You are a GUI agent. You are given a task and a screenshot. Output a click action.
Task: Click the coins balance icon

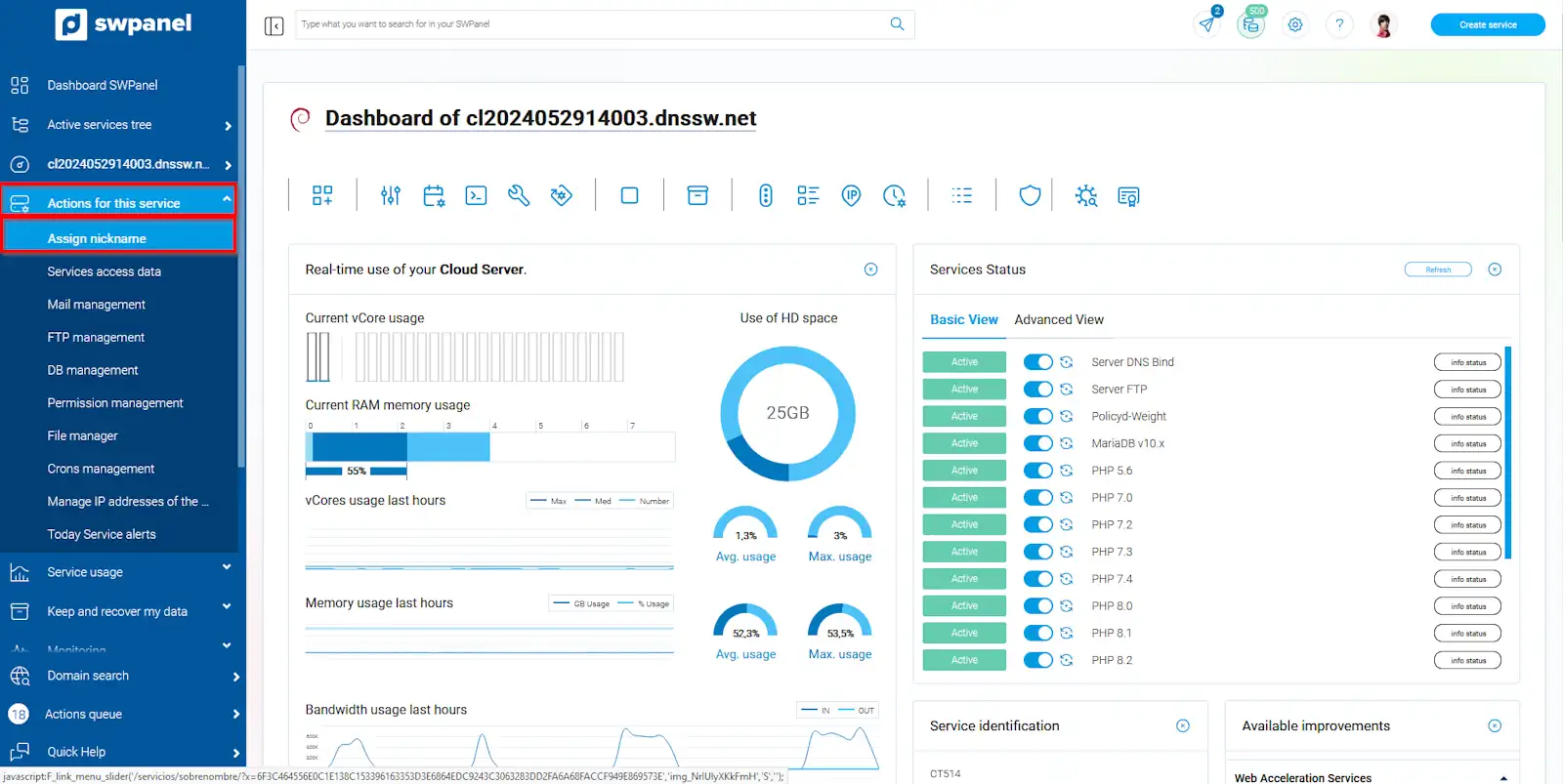pyautogui.click(x=1251, y=24)
